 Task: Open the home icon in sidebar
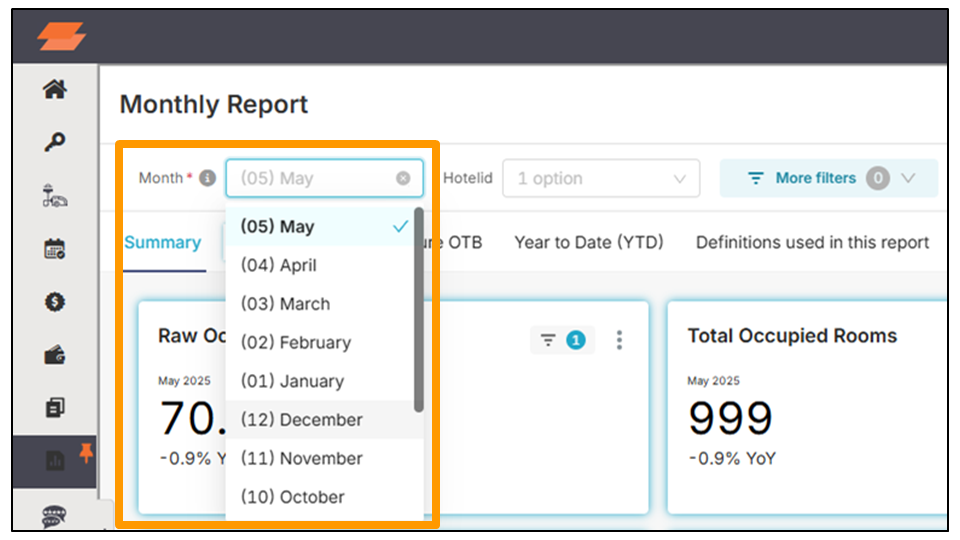54,89
